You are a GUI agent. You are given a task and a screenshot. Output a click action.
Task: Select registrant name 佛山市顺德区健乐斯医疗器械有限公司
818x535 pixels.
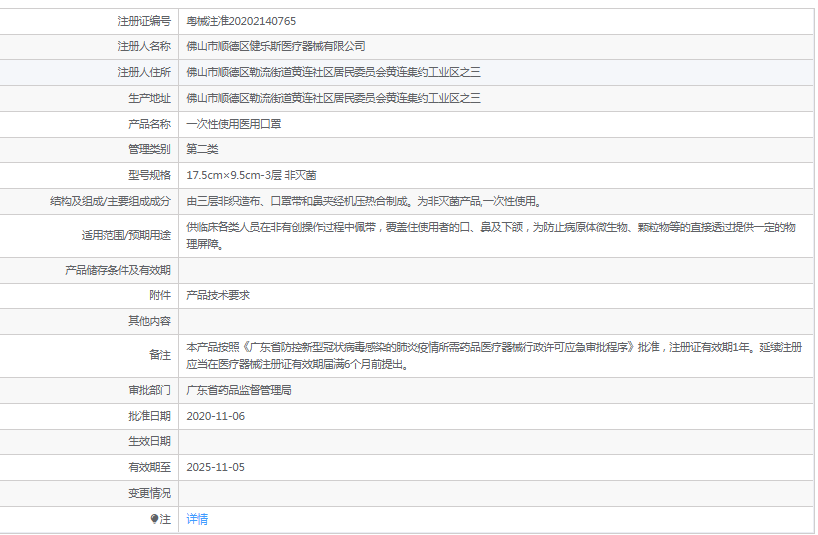click(x=276, y=46)
